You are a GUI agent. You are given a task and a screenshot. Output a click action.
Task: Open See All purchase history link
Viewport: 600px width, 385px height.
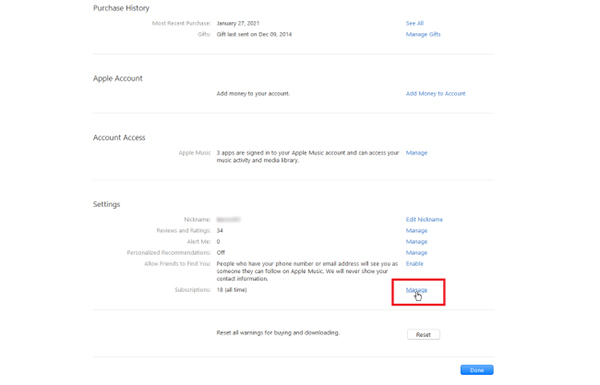click(x=414, y=23)
